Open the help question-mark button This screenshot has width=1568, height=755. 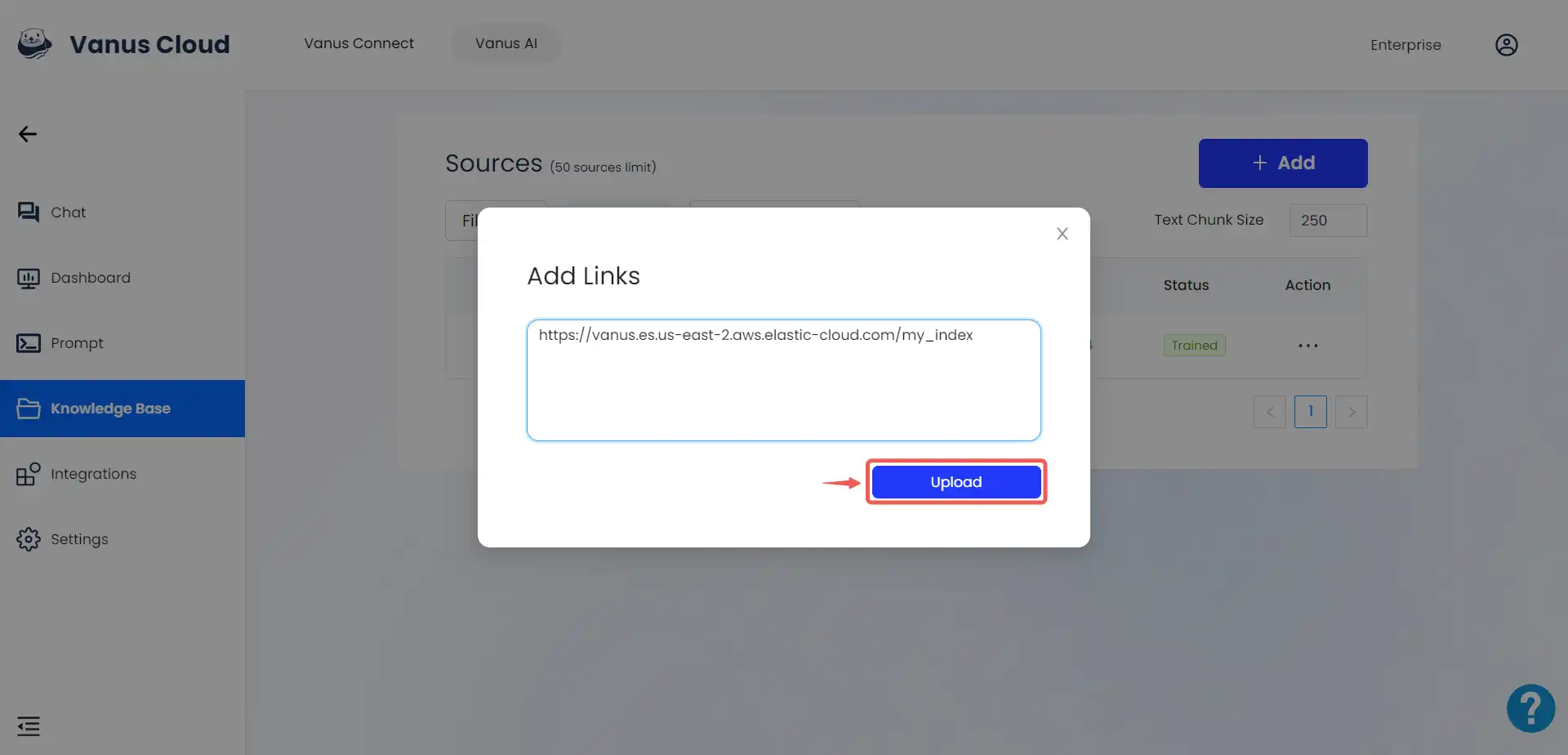point(1531,708)
